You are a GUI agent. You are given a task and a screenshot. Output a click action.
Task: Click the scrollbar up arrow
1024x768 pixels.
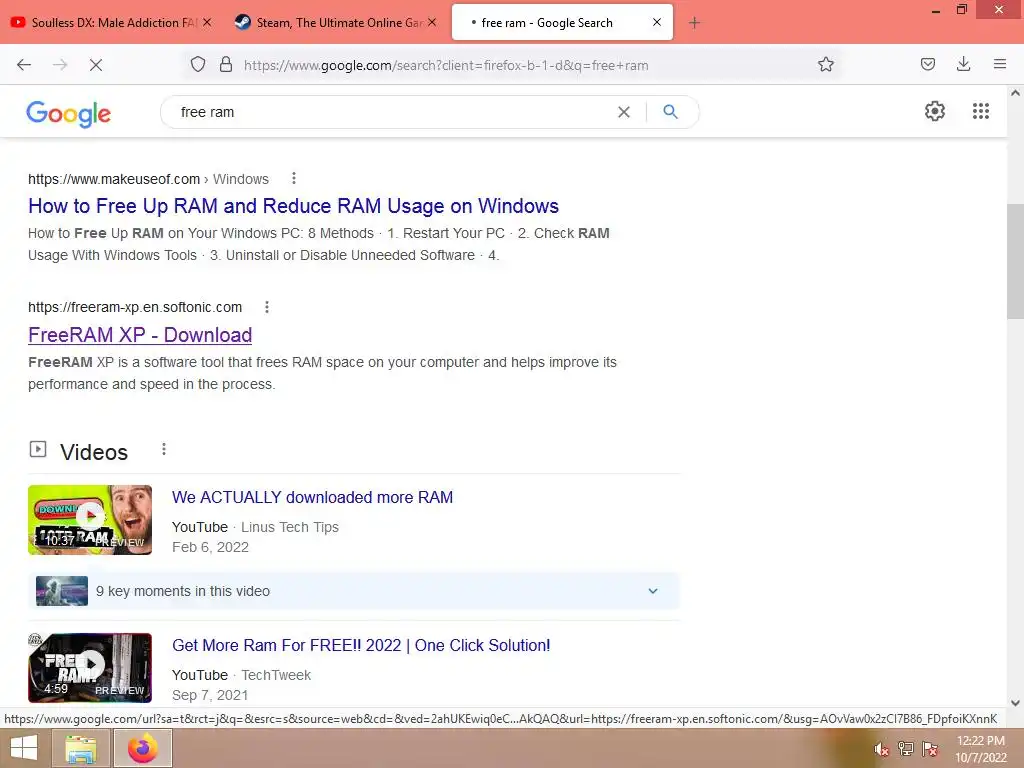1015,93
